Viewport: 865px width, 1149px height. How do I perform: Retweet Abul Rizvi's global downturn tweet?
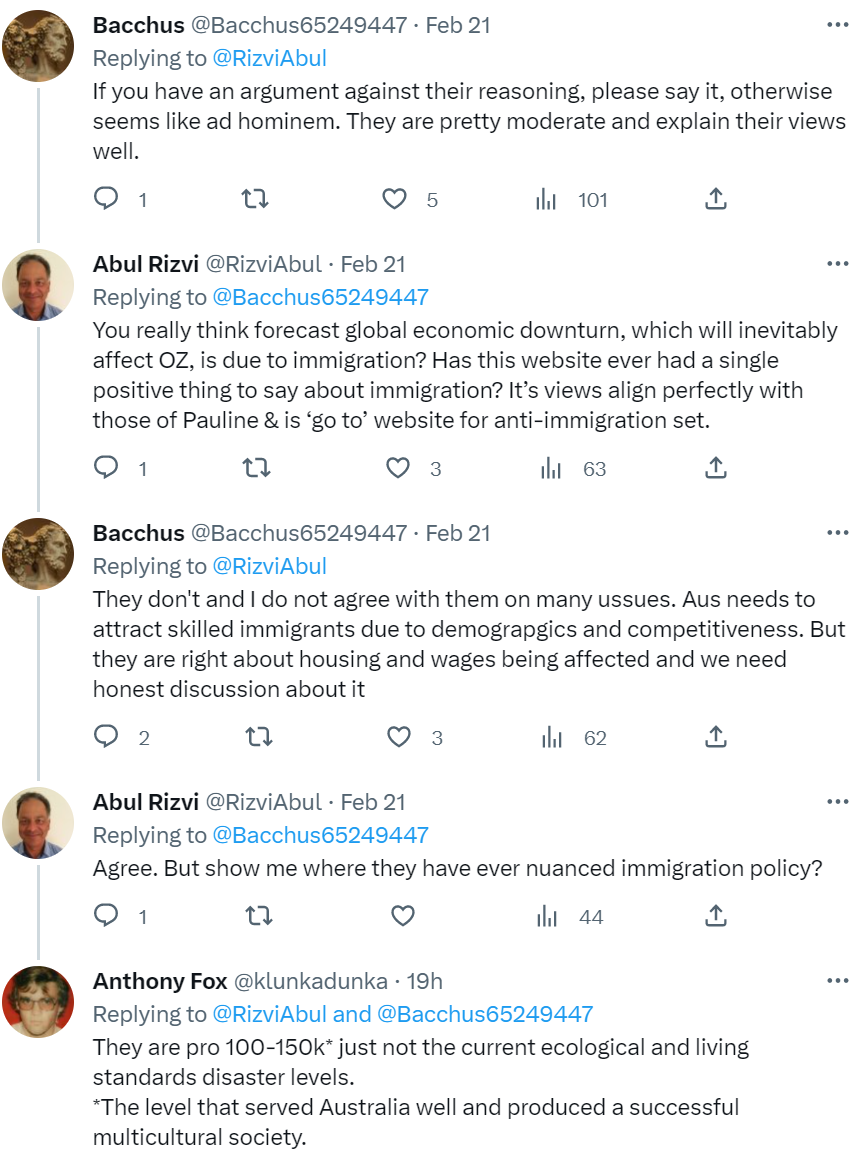point(256,468)
